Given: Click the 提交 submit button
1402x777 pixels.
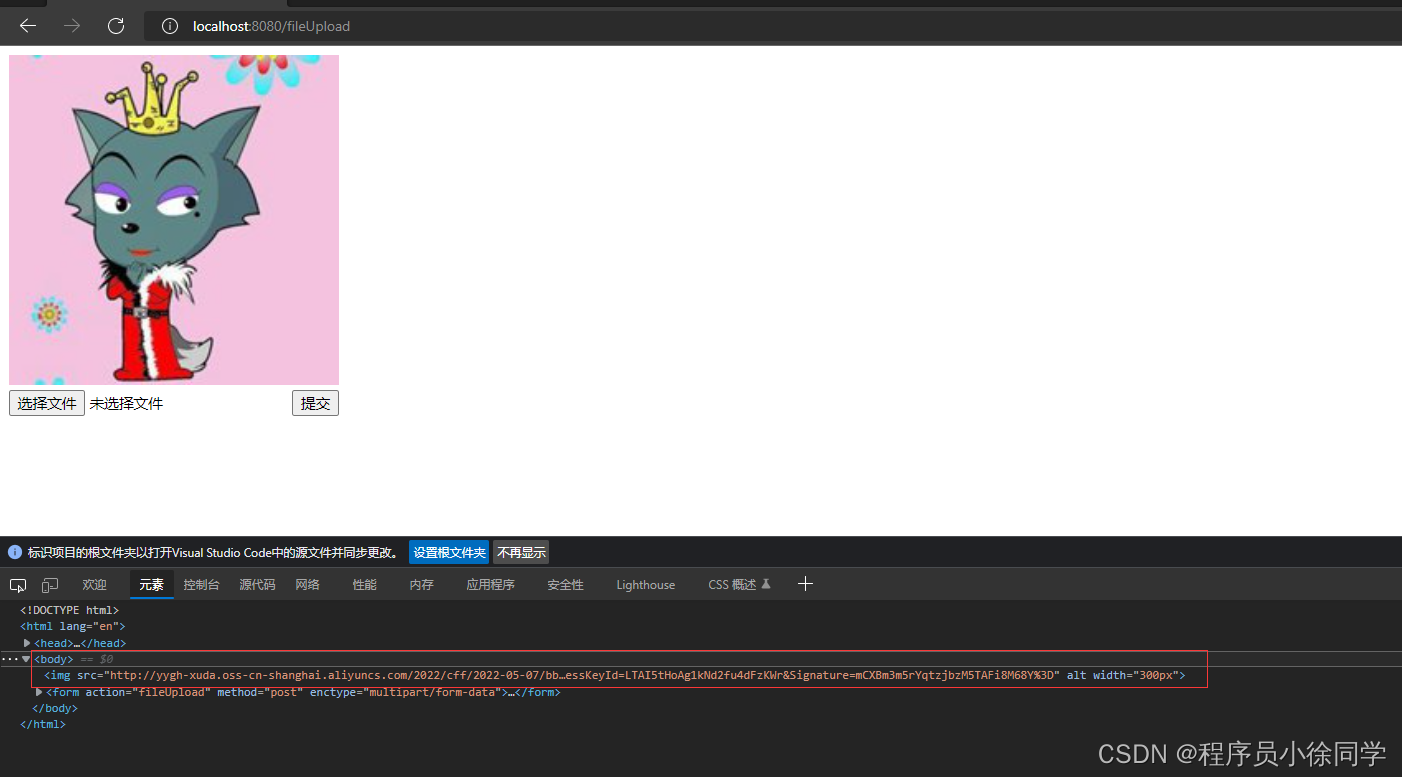Looking at the screenshot, I should point(314,402).
